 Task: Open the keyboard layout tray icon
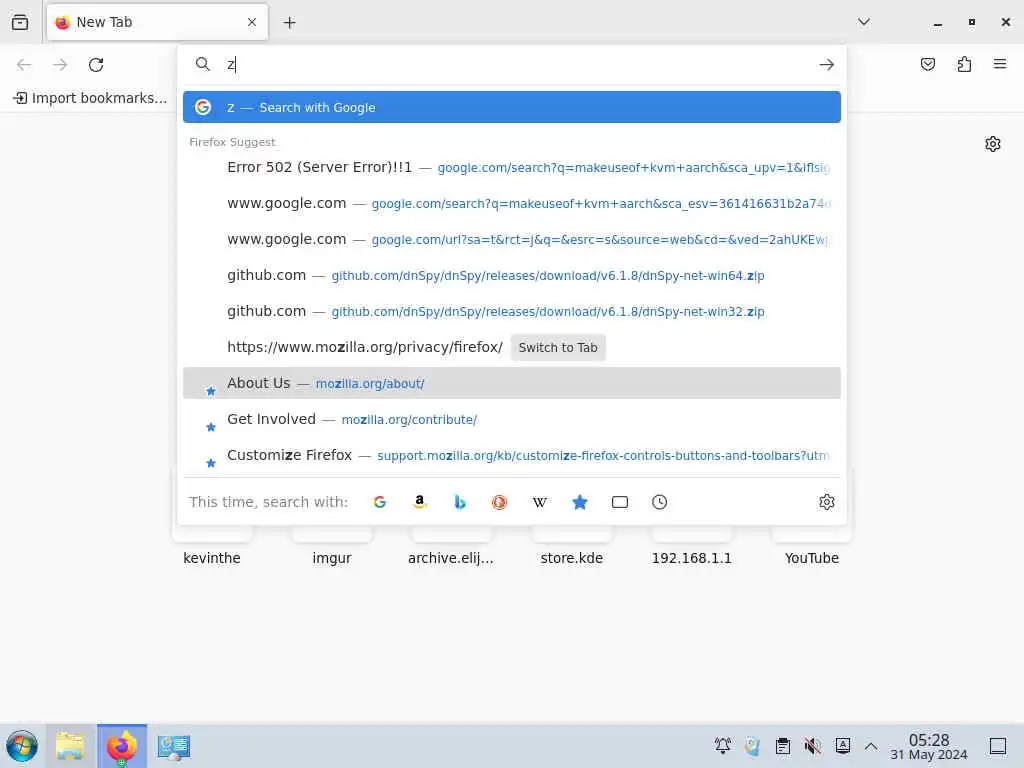tap(842, 745)
